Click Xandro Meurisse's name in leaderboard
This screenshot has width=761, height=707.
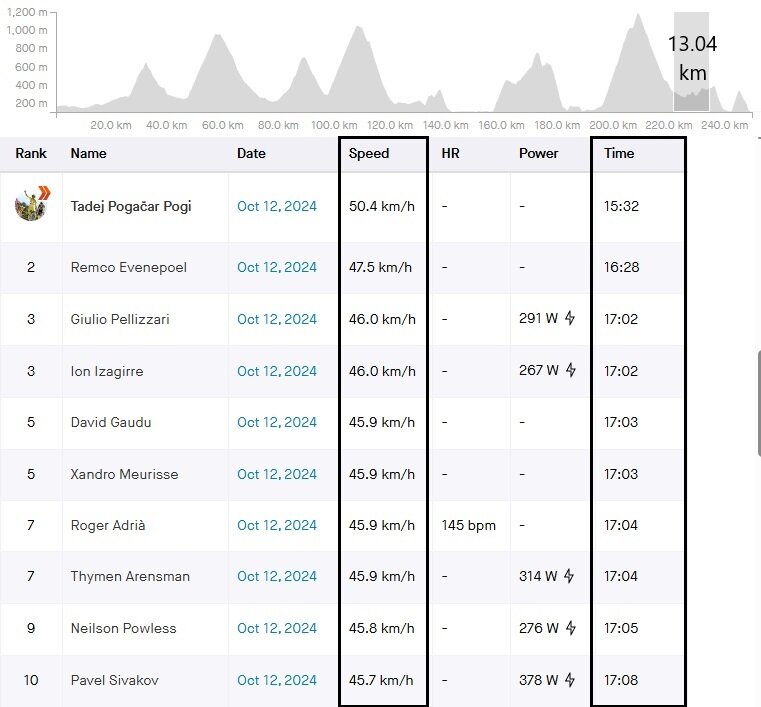pyautogui.click(x=124, y=474)
